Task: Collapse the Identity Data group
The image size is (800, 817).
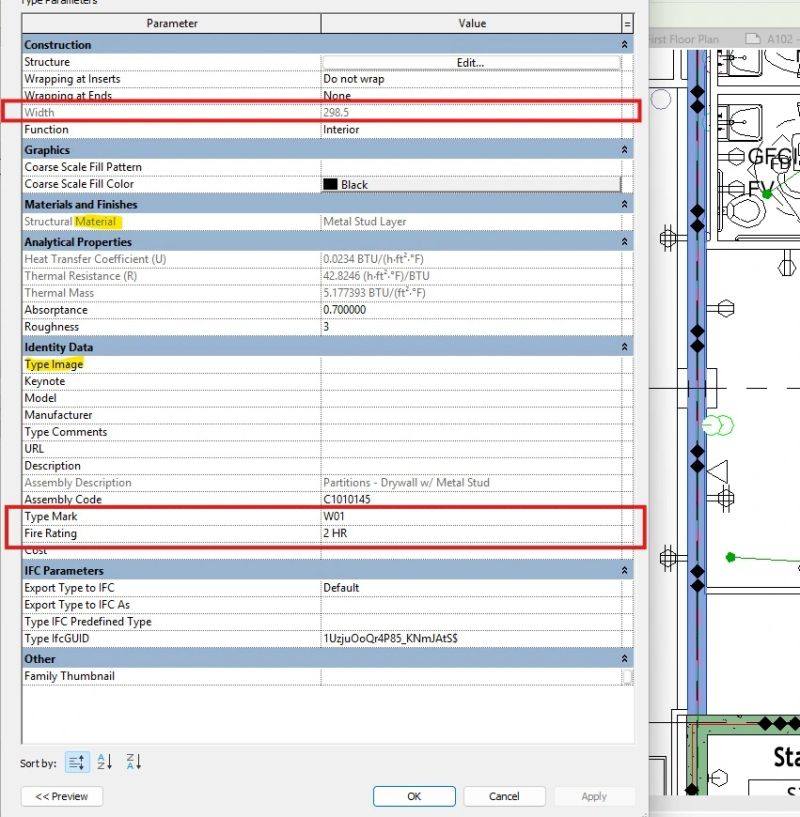Action: (624, 347)
